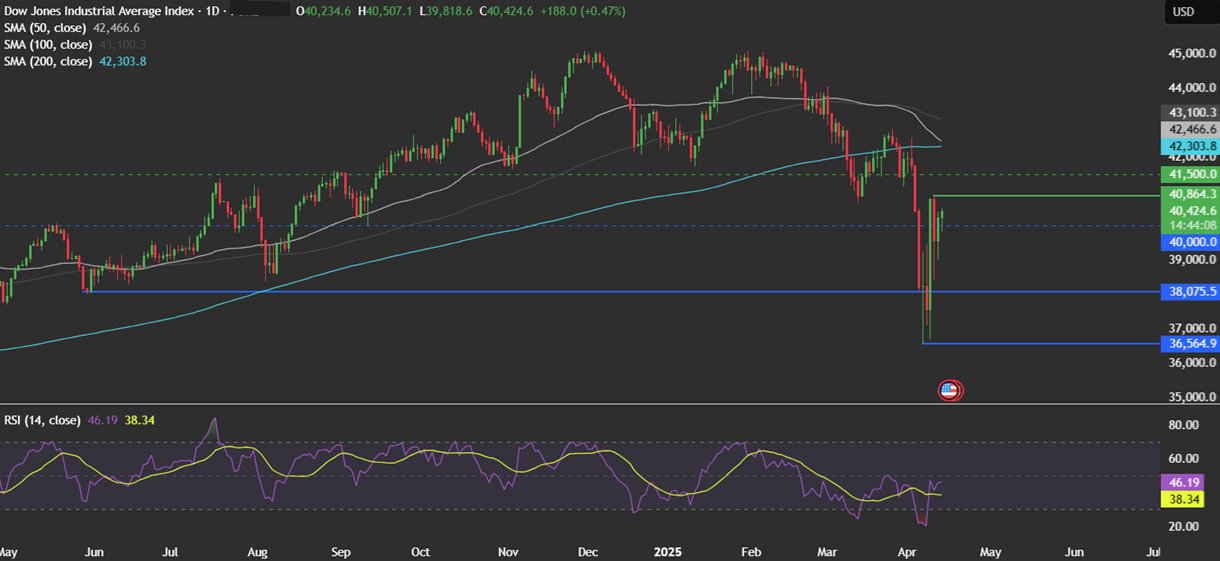Click the 45,000.0 price axis label
Image resolution: width=1220 pixels, height=561 pixels.
coord(1190,55)
